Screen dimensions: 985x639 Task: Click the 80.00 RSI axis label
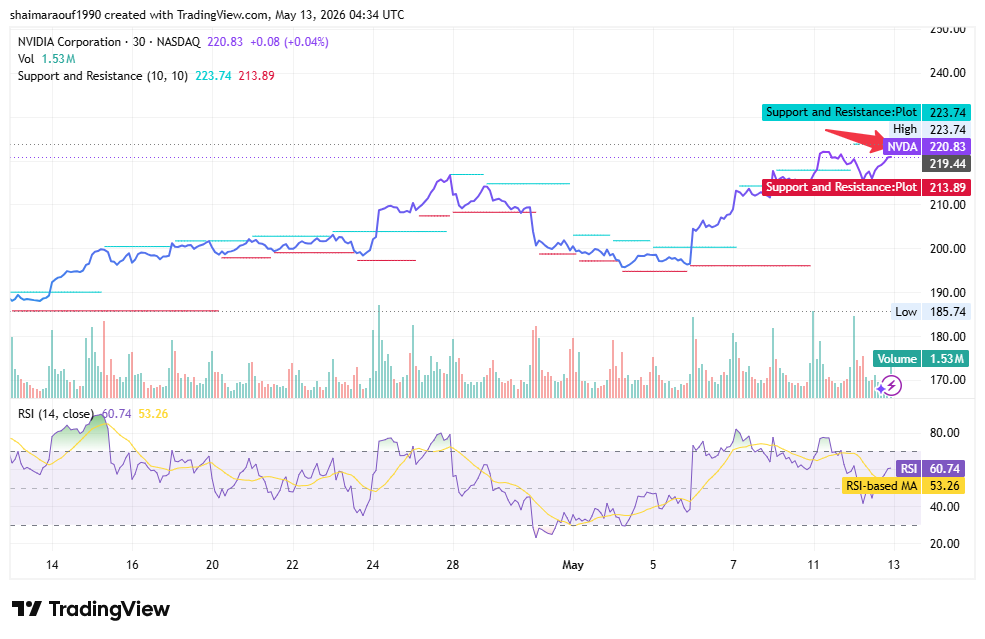pyautogui.click(x=944, y=433)
